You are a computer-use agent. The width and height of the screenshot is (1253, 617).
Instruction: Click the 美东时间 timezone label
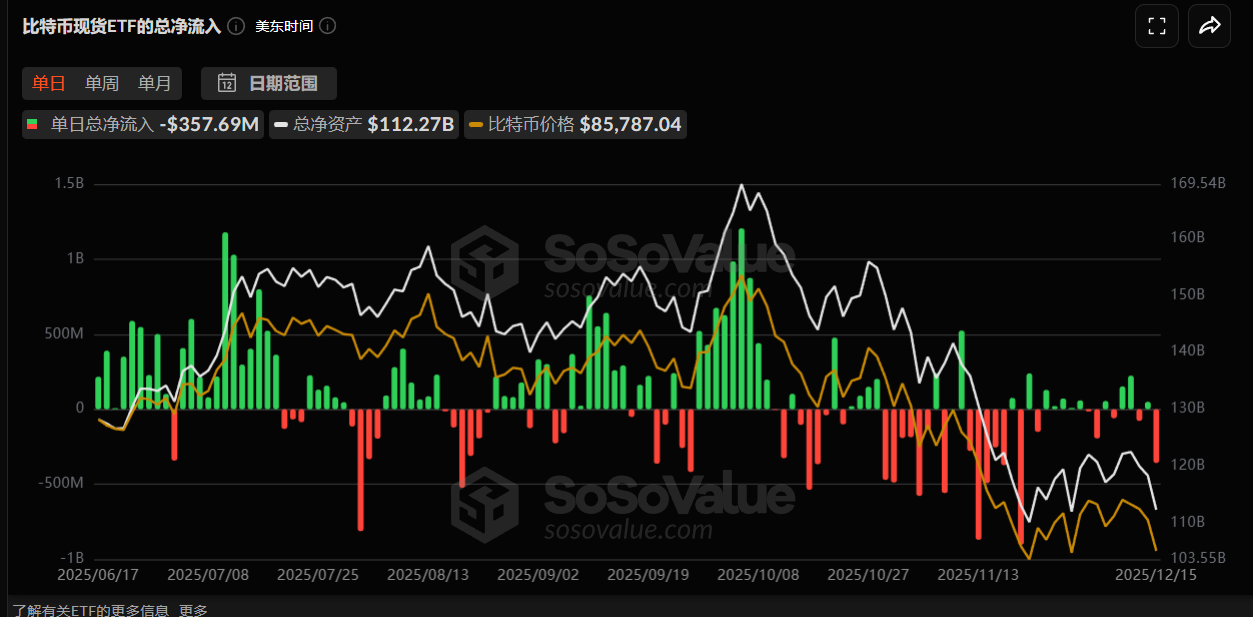coord(283,26)
